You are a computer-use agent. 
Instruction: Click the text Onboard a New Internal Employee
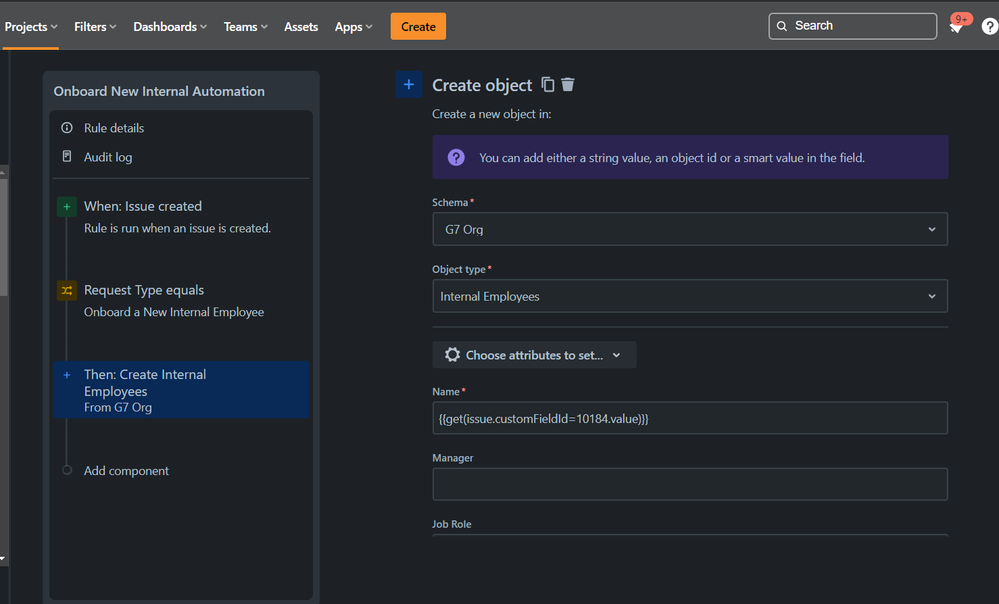(x=174, y=312)
